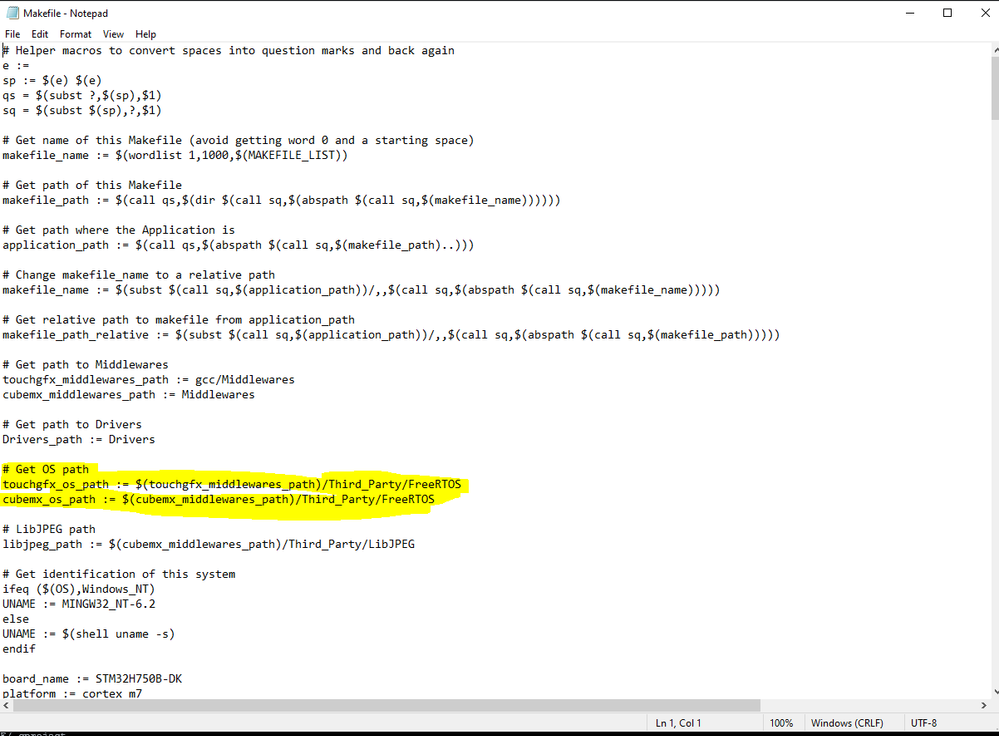This screenshot has width=999, height=736.
Task: Click the 'sq = $(subst $(sp),?,$1)' line
Action: point(82,110)
